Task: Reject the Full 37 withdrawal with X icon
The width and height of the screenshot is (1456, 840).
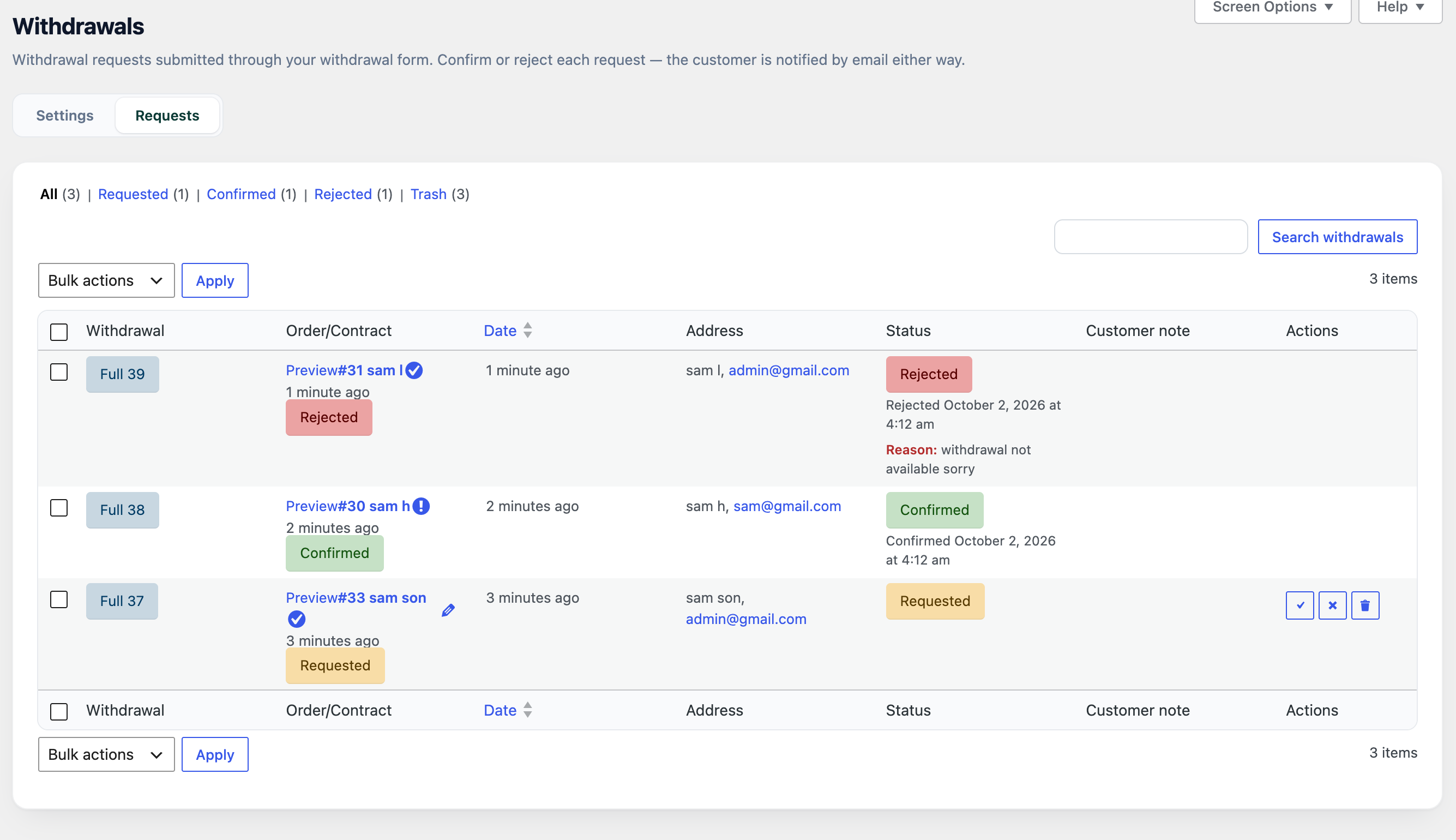Action: pos(1333,605)
